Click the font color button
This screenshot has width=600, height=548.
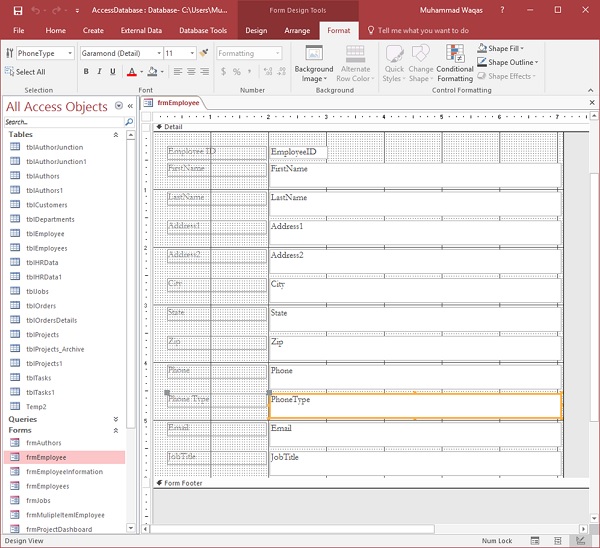[131, 72]
